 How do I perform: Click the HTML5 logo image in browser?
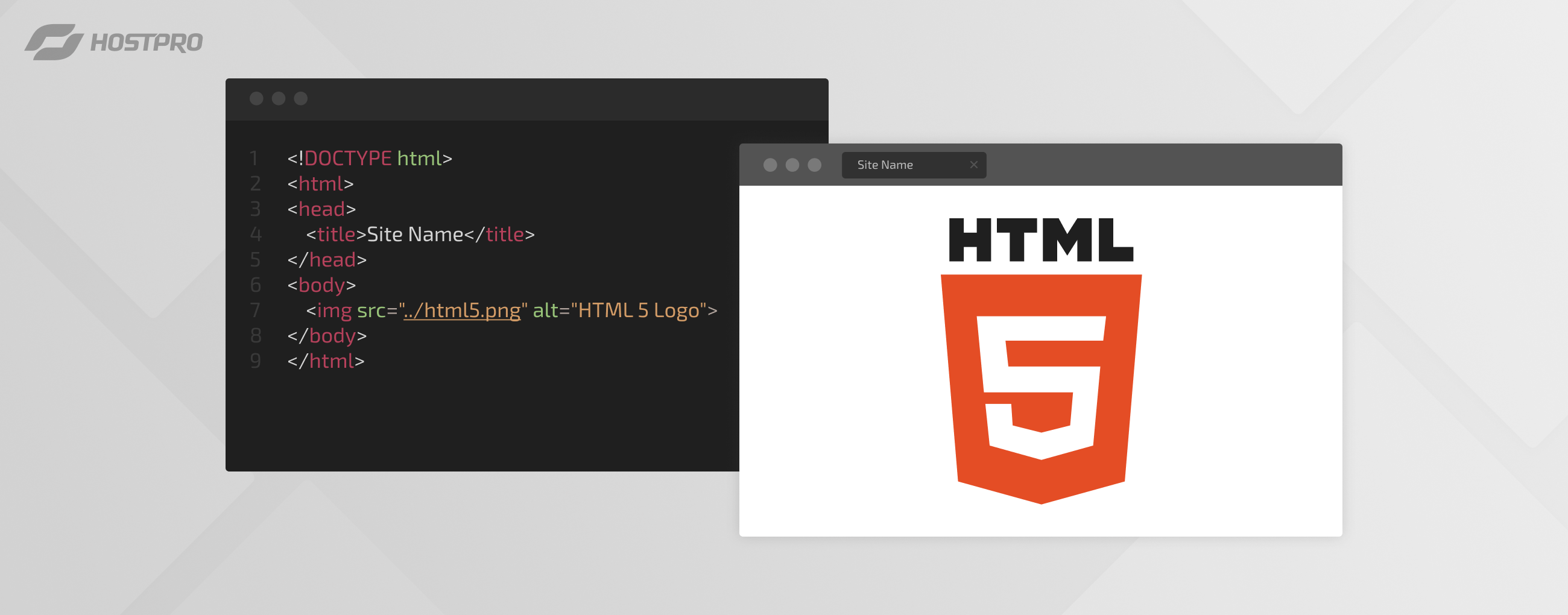[x=1041, y=361]
